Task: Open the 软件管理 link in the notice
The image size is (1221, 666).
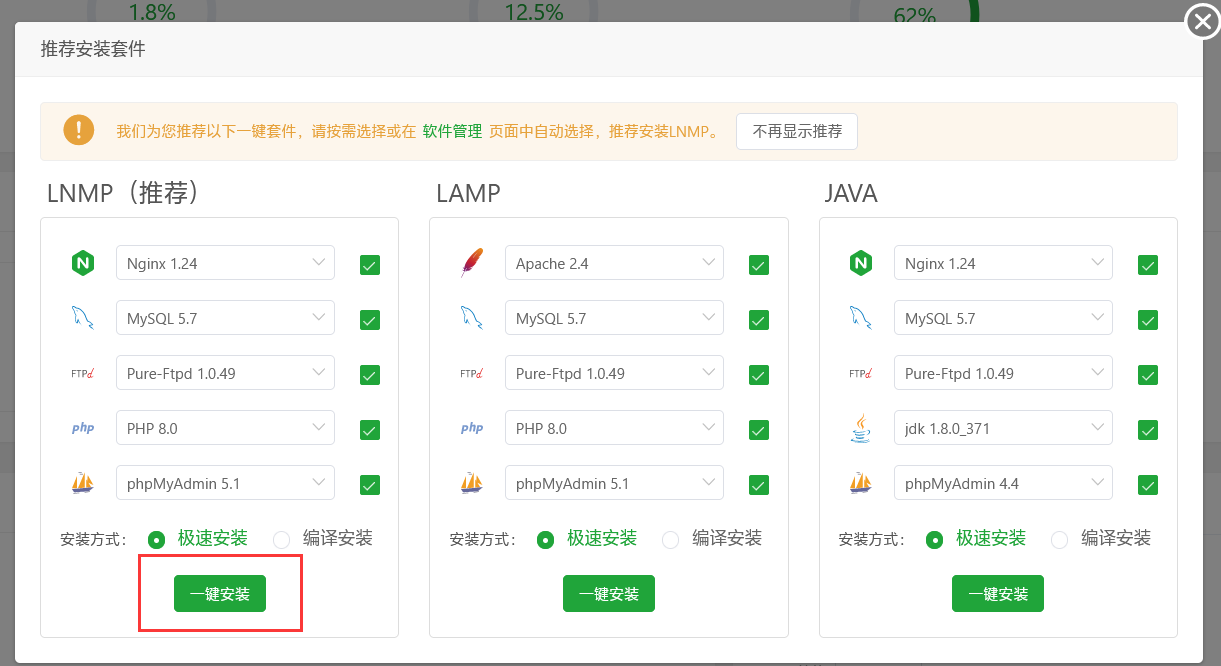Action: tap(452, 131)
